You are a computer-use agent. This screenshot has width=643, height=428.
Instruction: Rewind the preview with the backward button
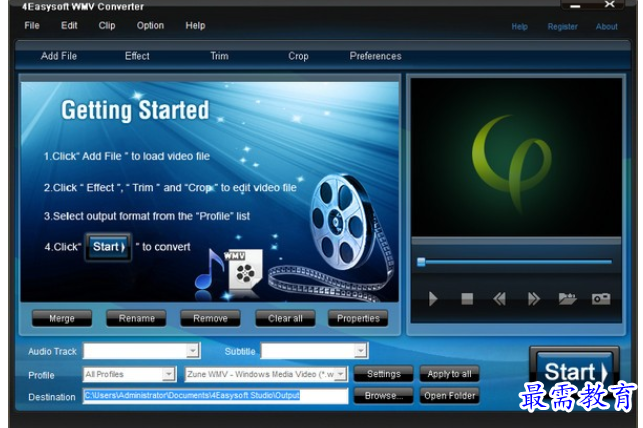(499, 299)
